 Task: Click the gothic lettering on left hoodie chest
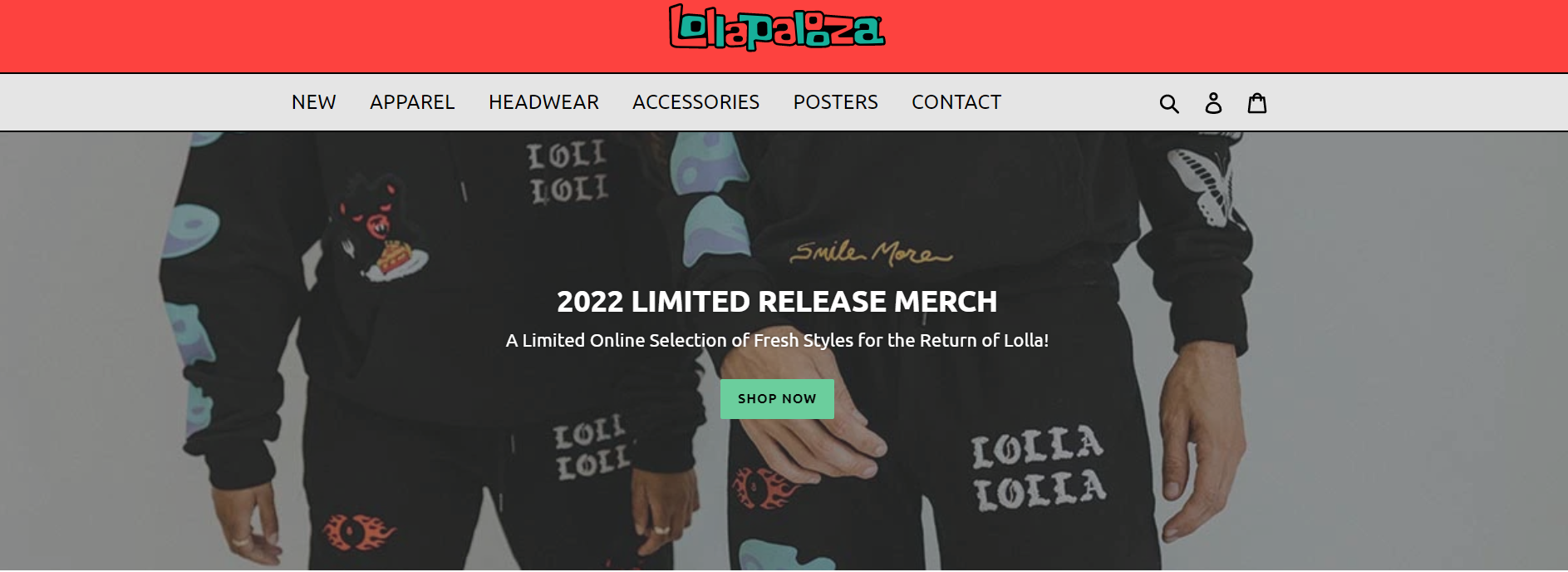coord(568,172)
